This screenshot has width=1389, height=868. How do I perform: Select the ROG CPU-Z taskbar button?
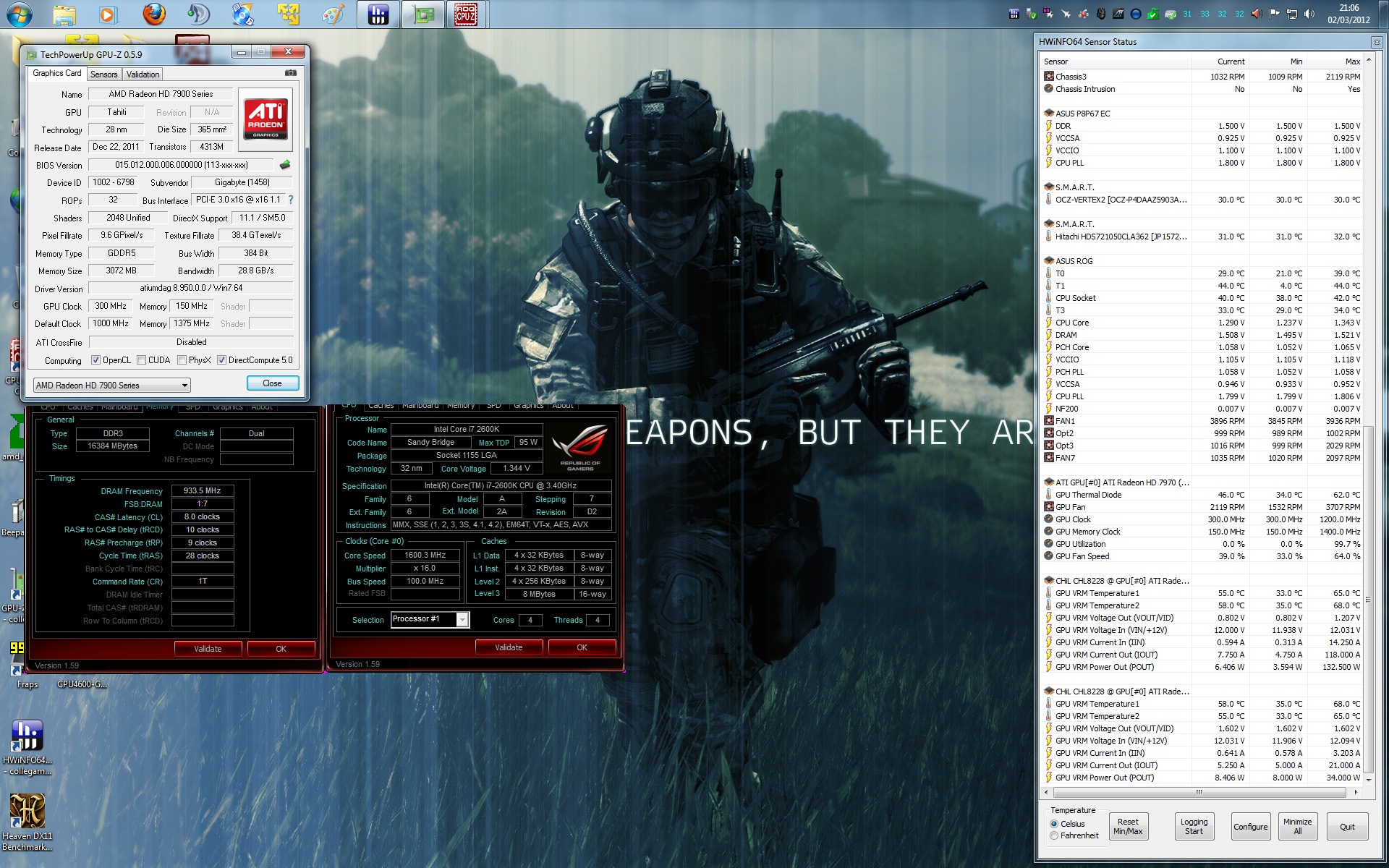point(466,14)
